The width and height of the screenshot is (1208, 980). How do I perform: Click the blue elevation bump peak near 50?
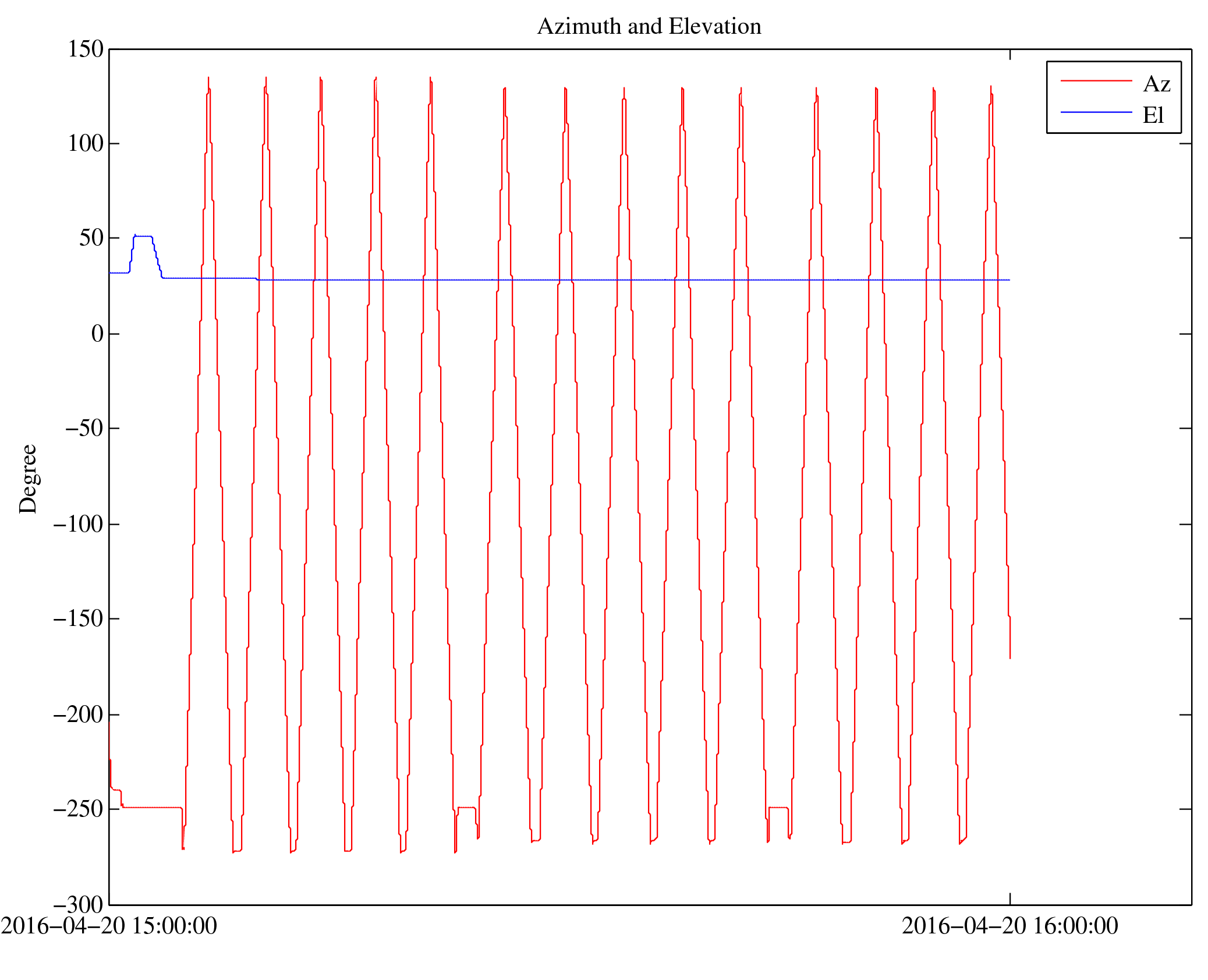pyautogui.click(x=143, y=236)
